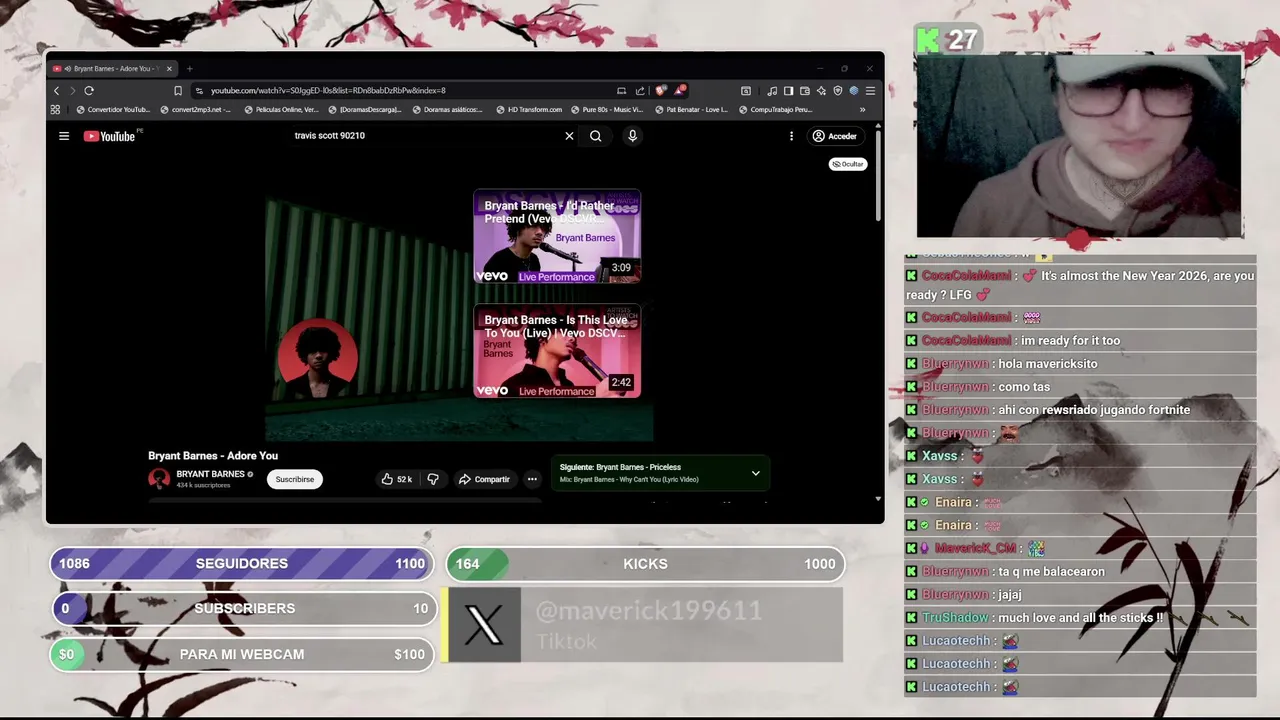
Task: Open the Brave Shields lion icon
Action: pyautogui.click(x=660, y=90)
